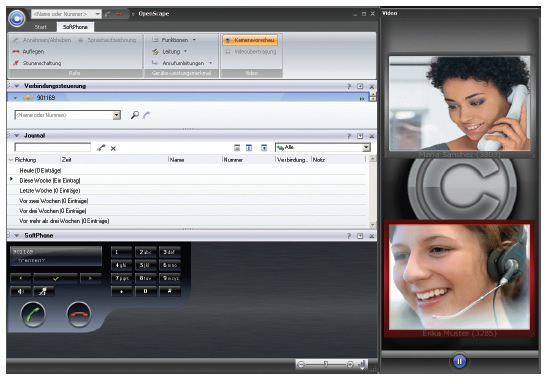Open the title bar name-or-number dropdown
The image size is (546, 384).
tap(98, 14)
